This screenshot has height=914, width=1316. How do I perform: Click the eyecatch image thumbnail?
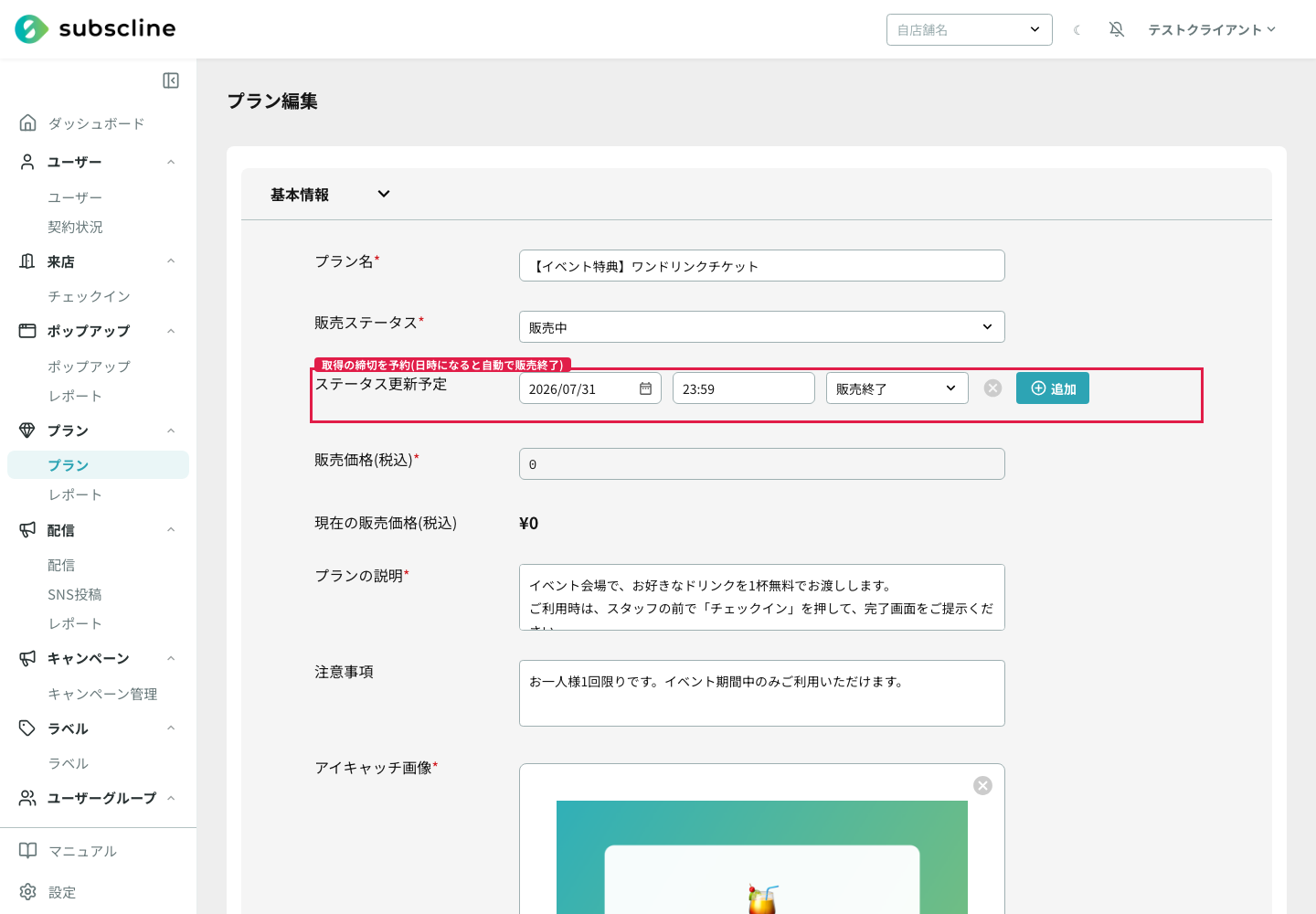[762, 857]
